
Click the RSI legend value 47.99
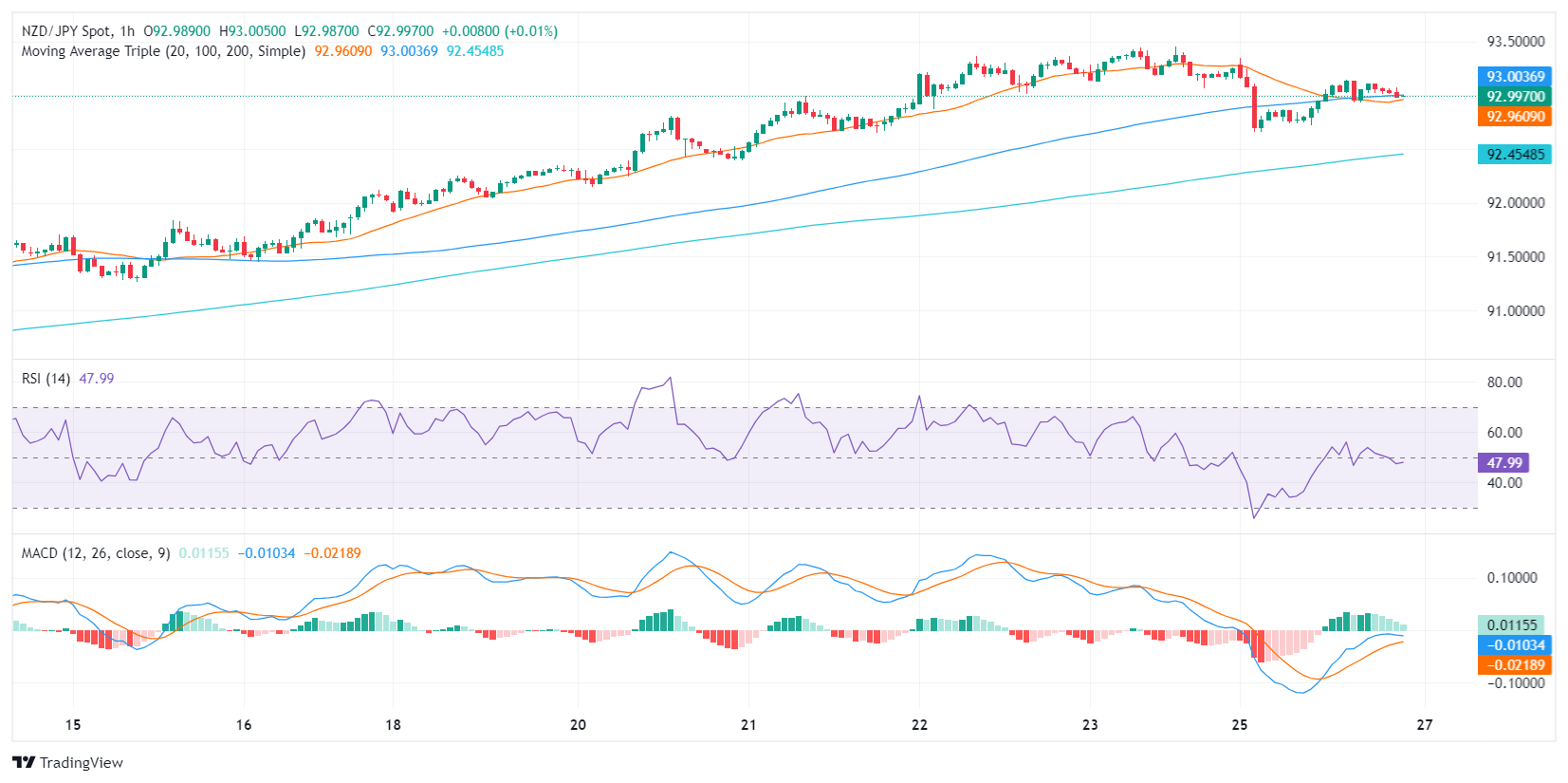coord(97,379)
